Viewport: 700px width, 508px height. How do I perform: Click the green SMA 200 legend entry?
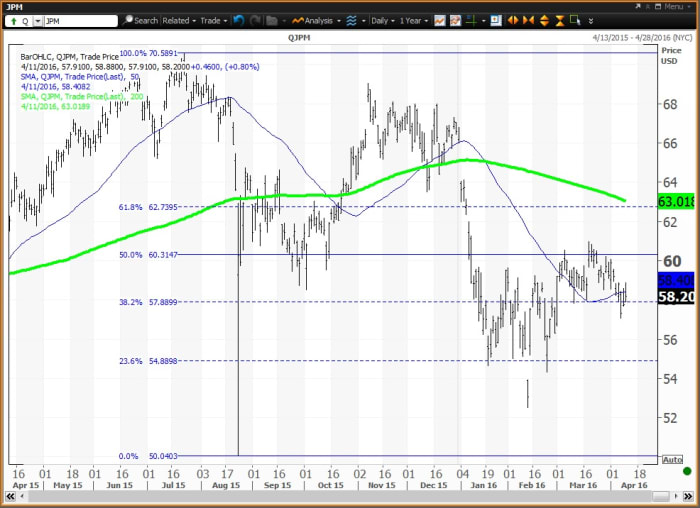point(82,96)
